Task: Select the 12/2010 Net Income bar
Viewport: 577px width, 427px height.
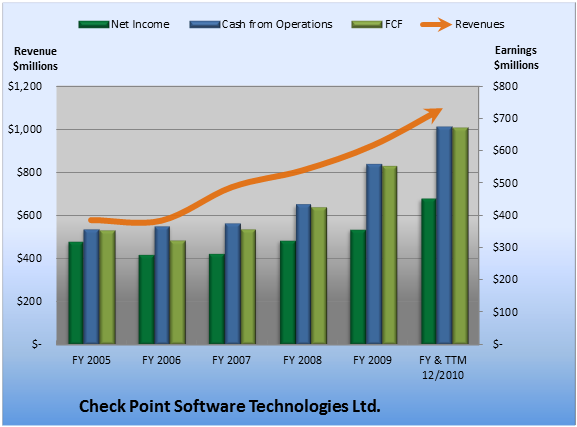Action: coord(429,271)
